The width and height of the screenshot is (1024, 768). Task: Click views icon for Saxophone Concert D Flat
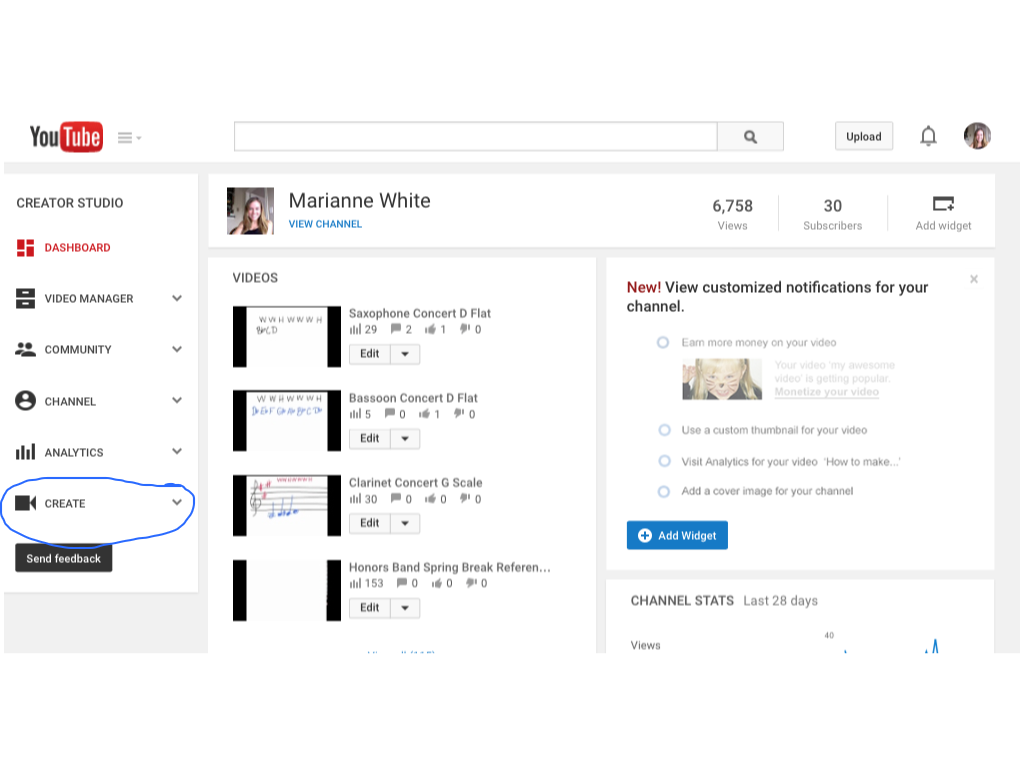point(355,329)
